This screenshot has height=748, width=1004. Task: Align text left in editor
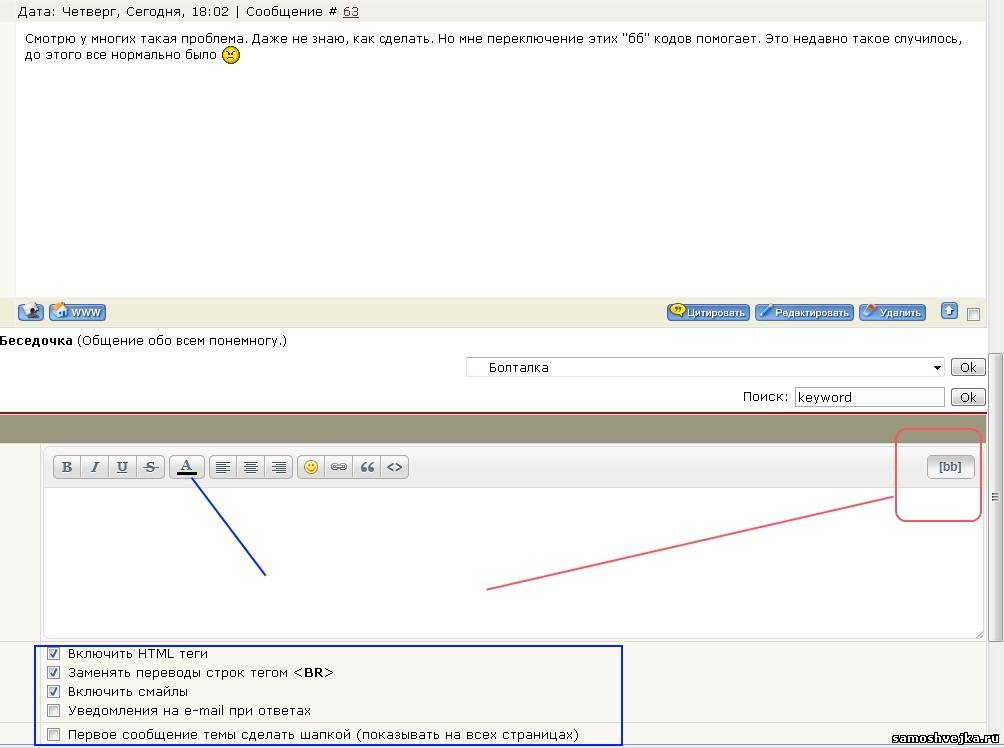point(223,467)
